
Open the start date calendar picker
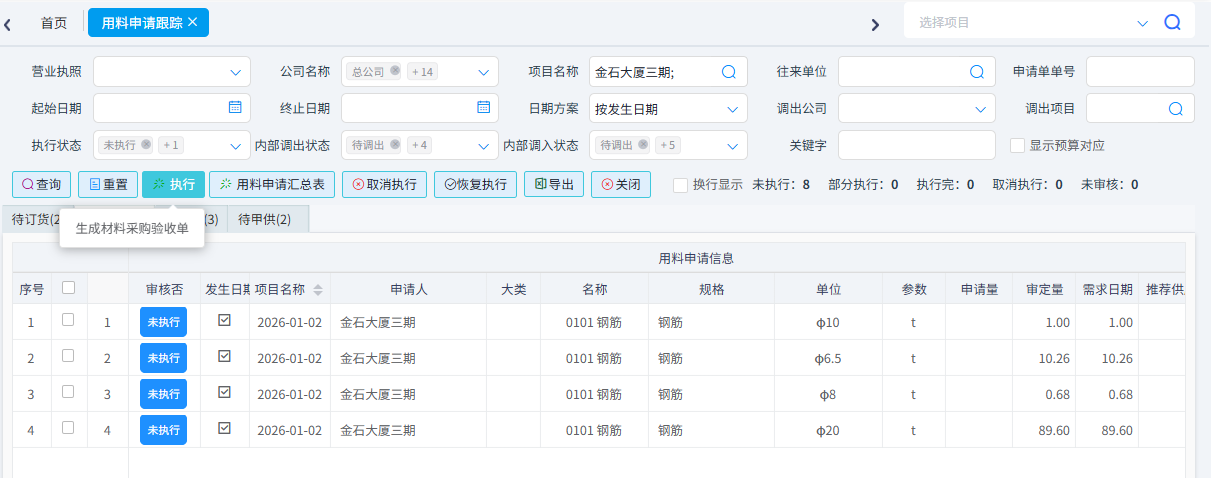[x=235, y=108]
